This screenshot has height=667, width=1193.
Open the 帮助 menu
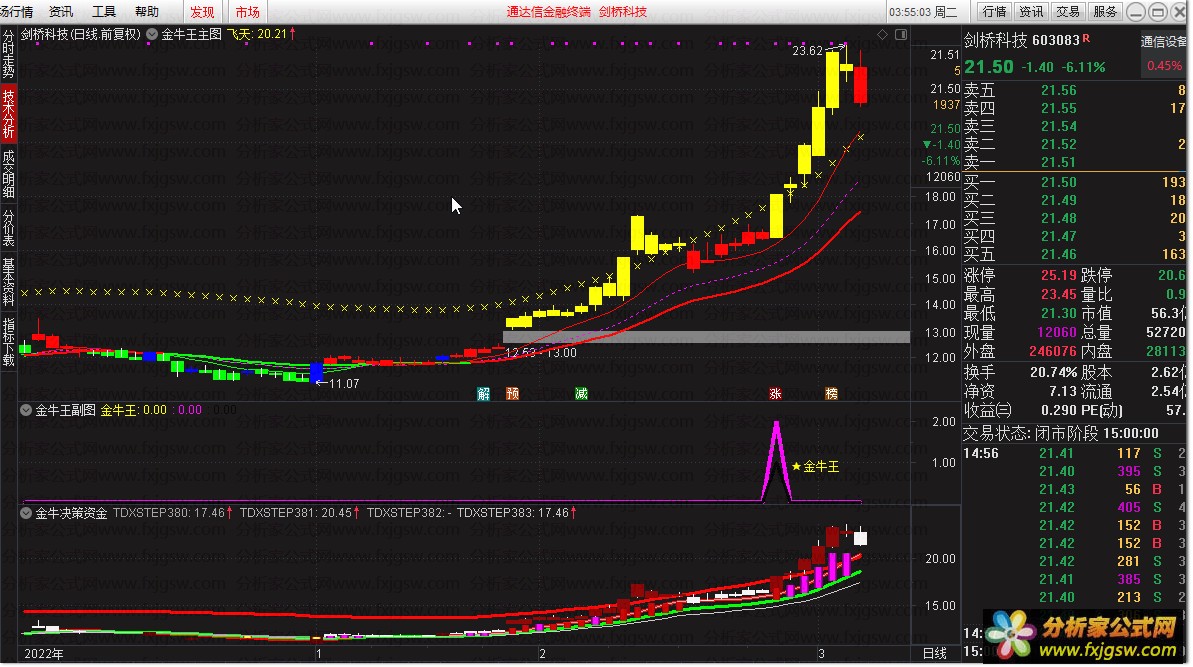147,11
